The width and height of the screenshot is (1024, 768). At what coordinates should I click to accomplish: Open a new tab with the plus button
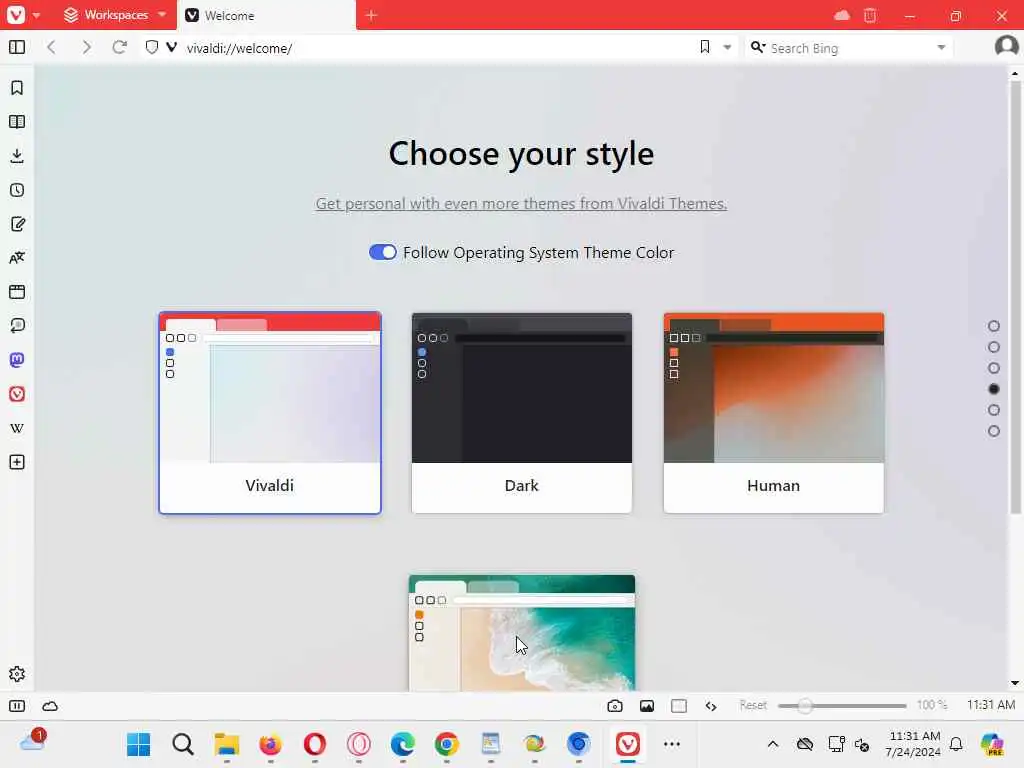(371, 15)
